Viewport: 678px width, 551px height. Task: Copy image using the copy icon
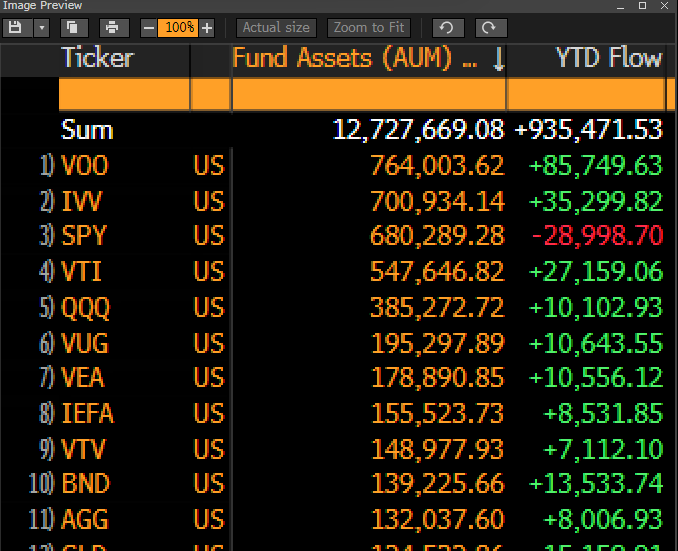pos(72,28)
